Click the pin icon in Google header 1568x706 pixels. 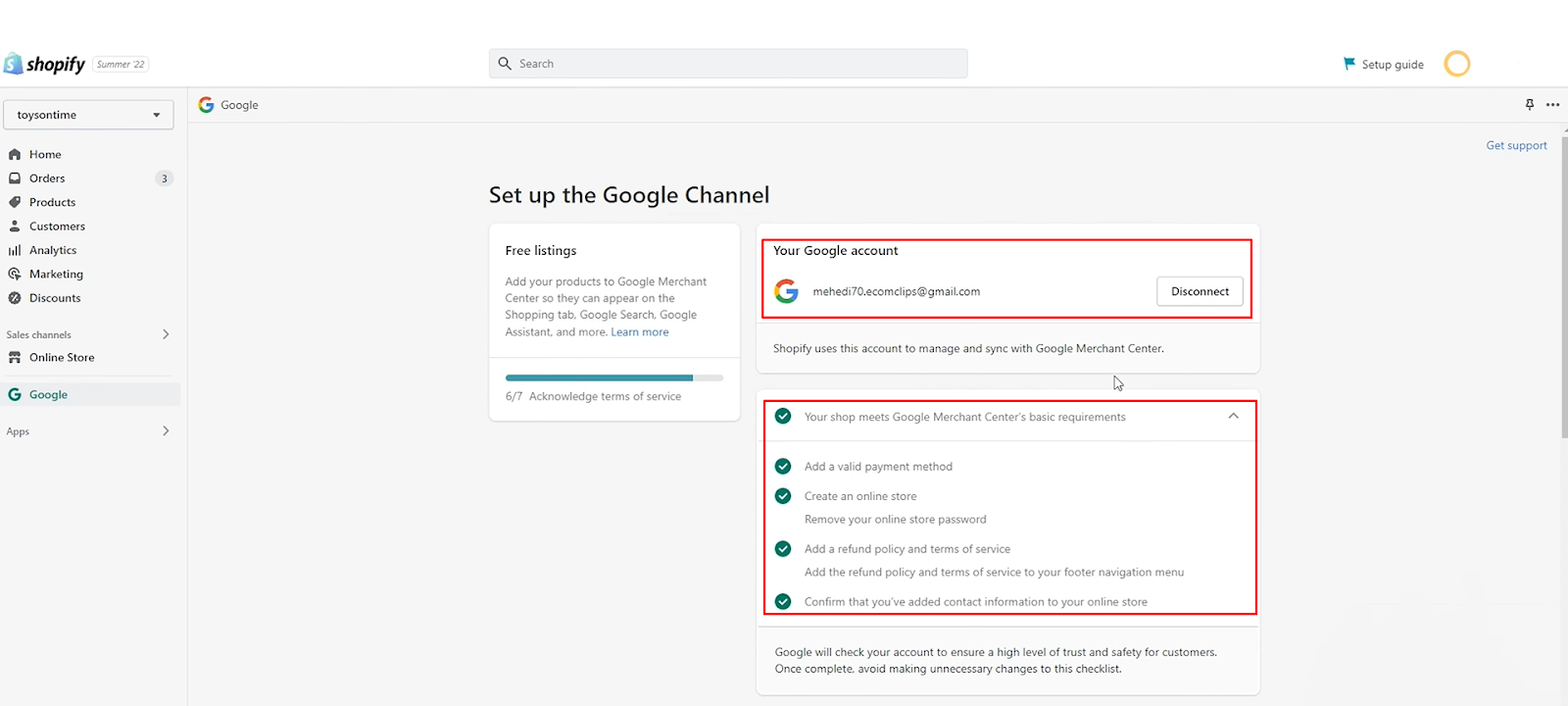click(1529, 105)
